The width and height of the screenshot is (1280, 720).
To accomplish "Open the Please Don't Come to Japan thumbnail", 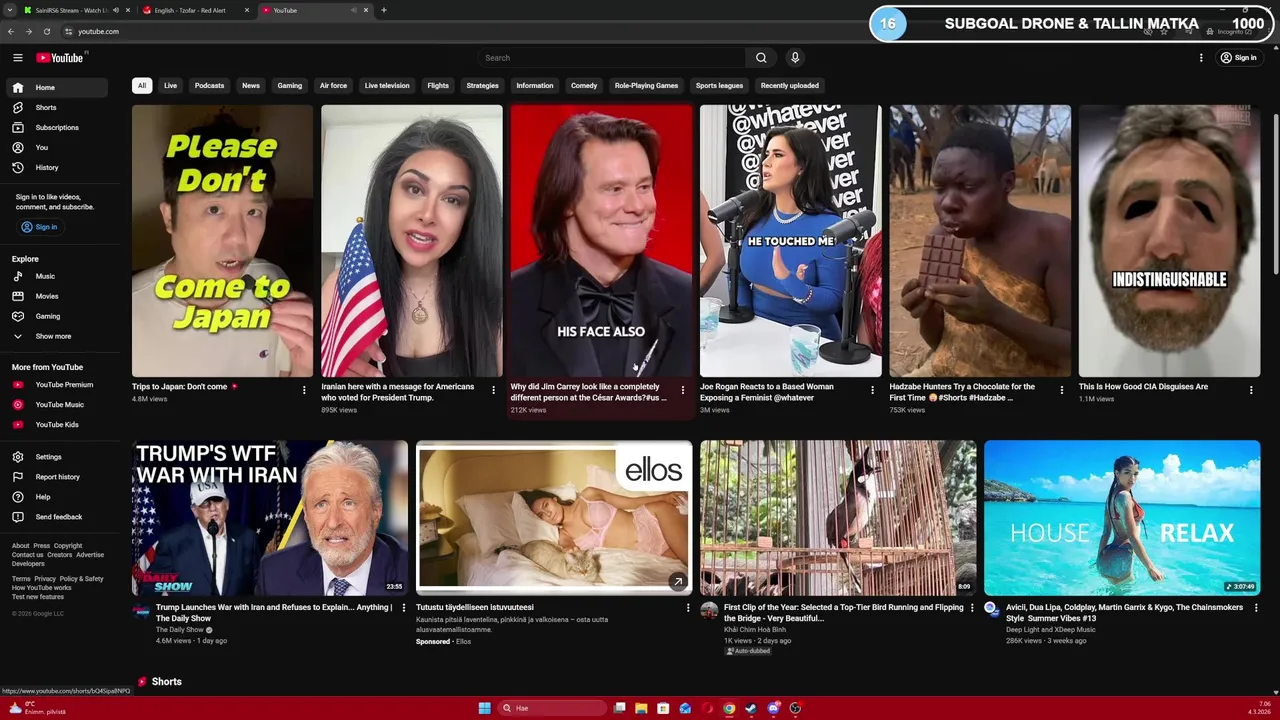I will pyautogui.click(x=222, y=241).
